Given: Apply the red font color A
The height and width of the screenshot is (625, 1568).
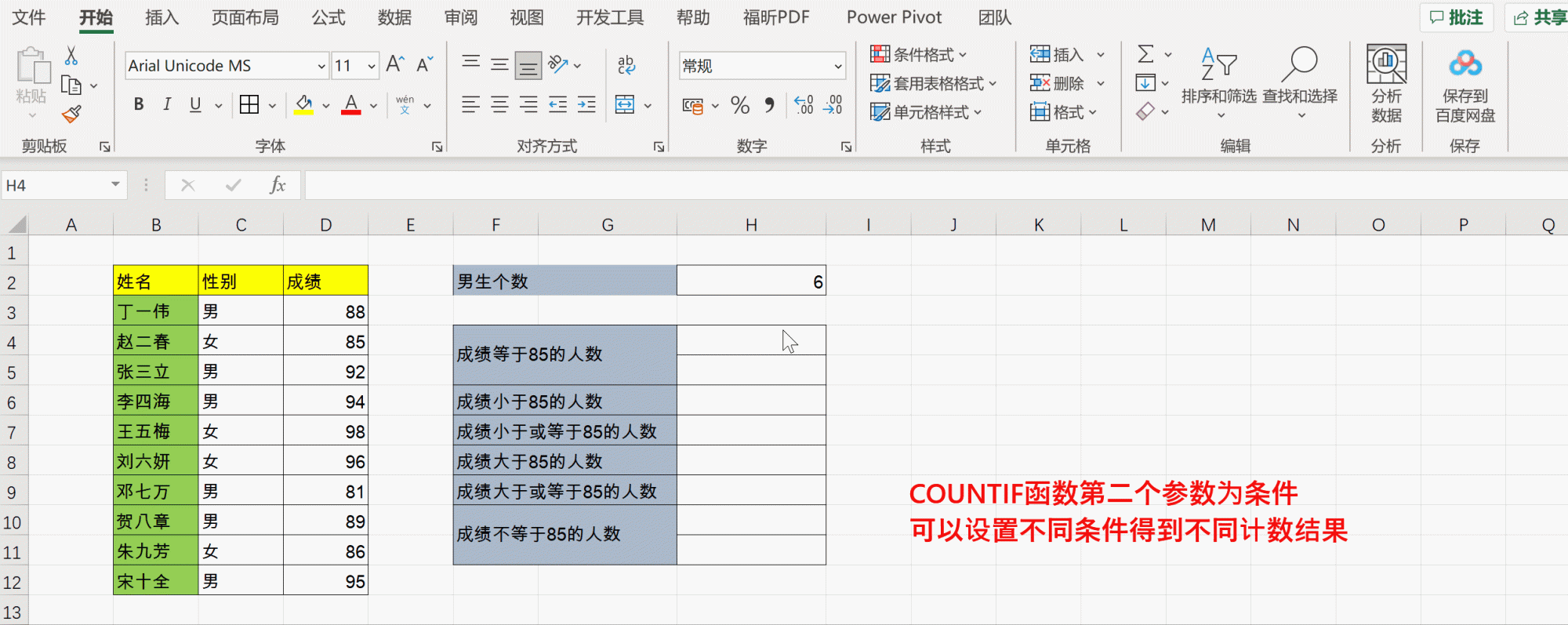Looking at the screenshot, I should (x=351, y=104).
